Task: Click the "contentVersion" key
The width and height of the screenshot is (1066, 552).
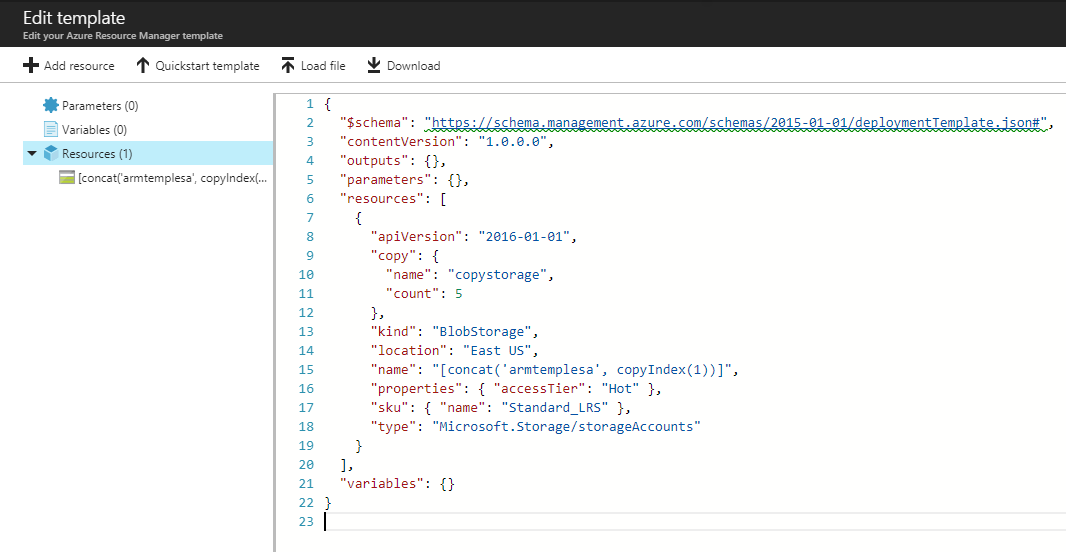Action: pyautogui.click(x=402, y=142)
